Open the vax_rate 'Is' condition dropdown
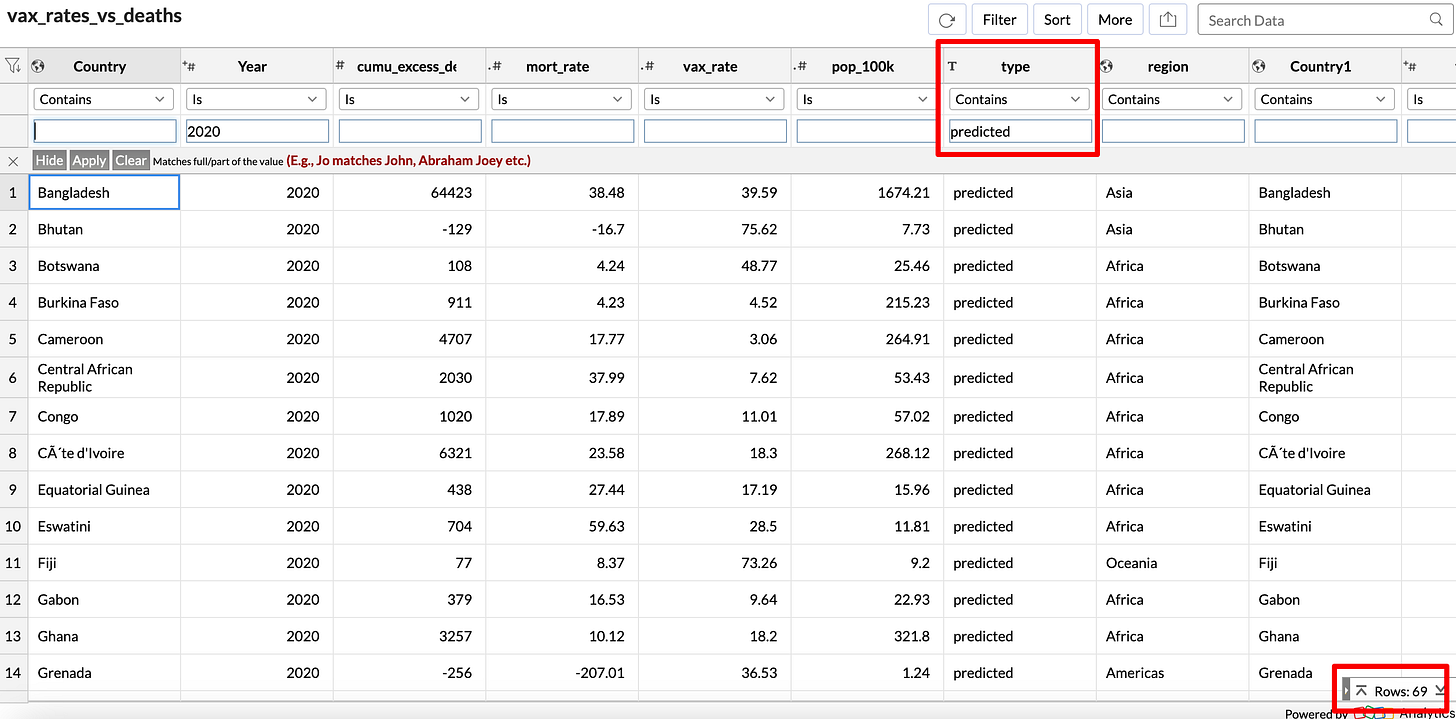 tap(716, 99)
